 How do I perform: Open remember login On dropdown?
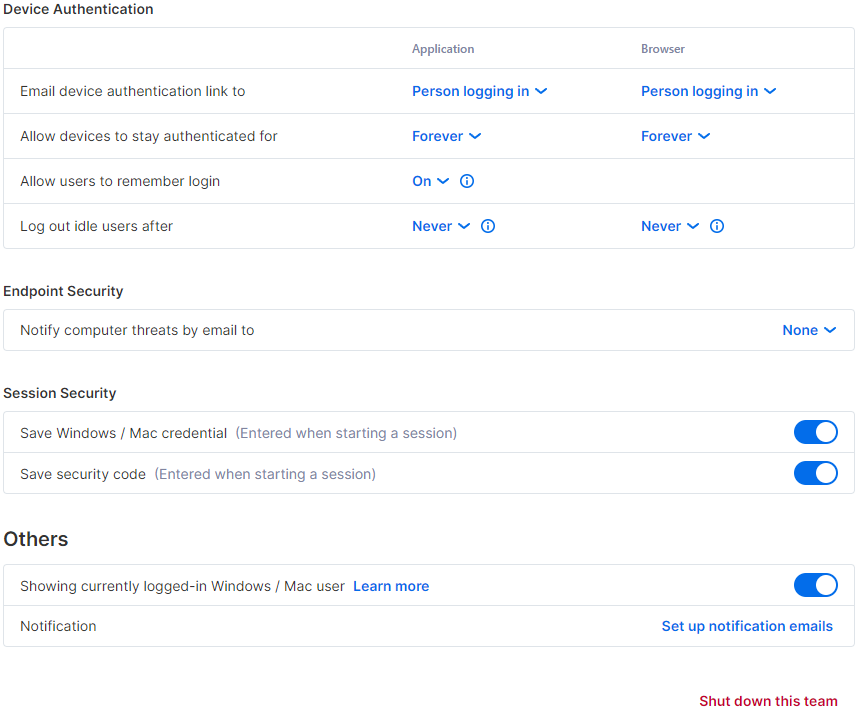coord(430,181)
